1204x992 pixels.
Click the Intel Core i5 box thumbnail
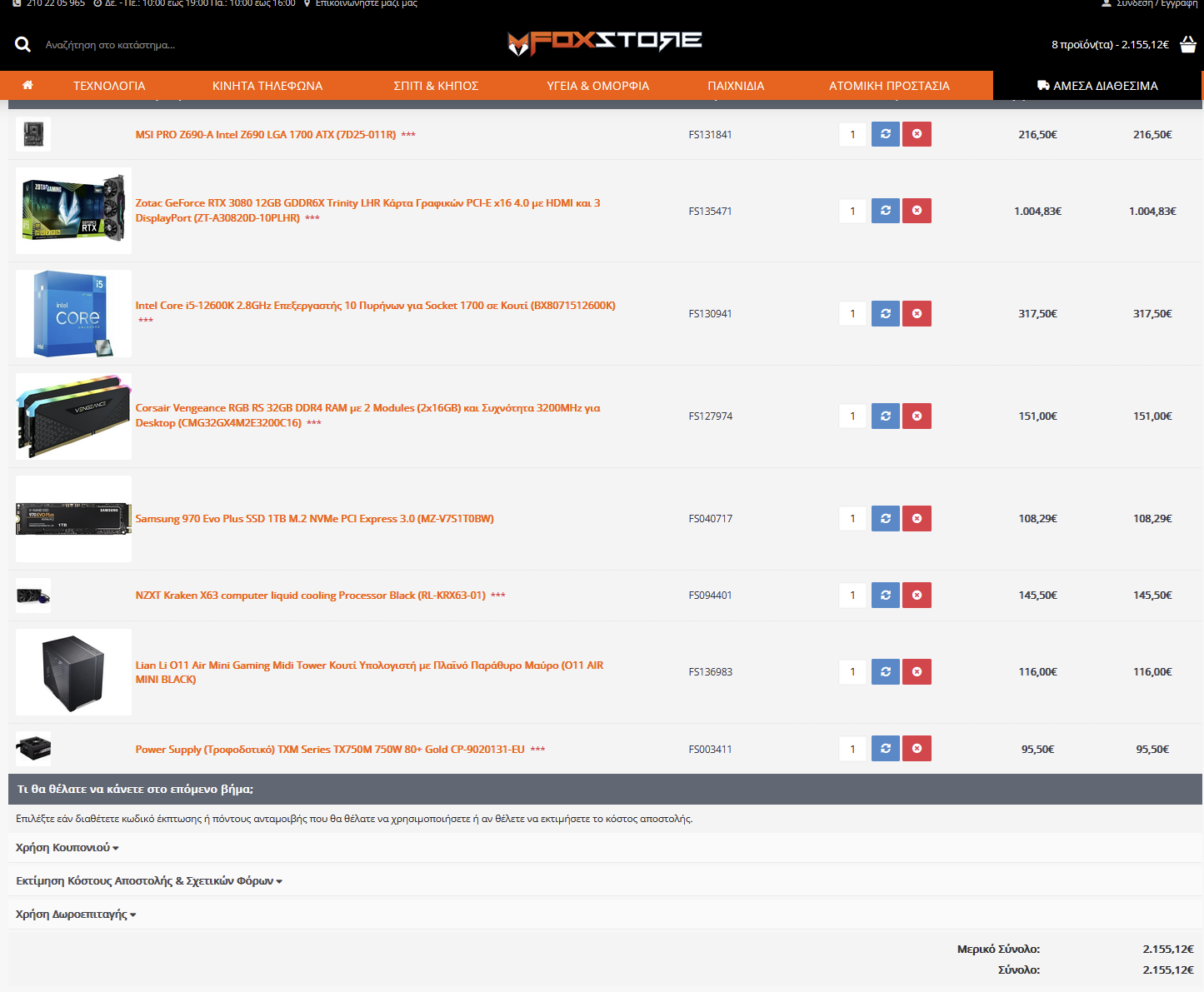tap(73, 313)
